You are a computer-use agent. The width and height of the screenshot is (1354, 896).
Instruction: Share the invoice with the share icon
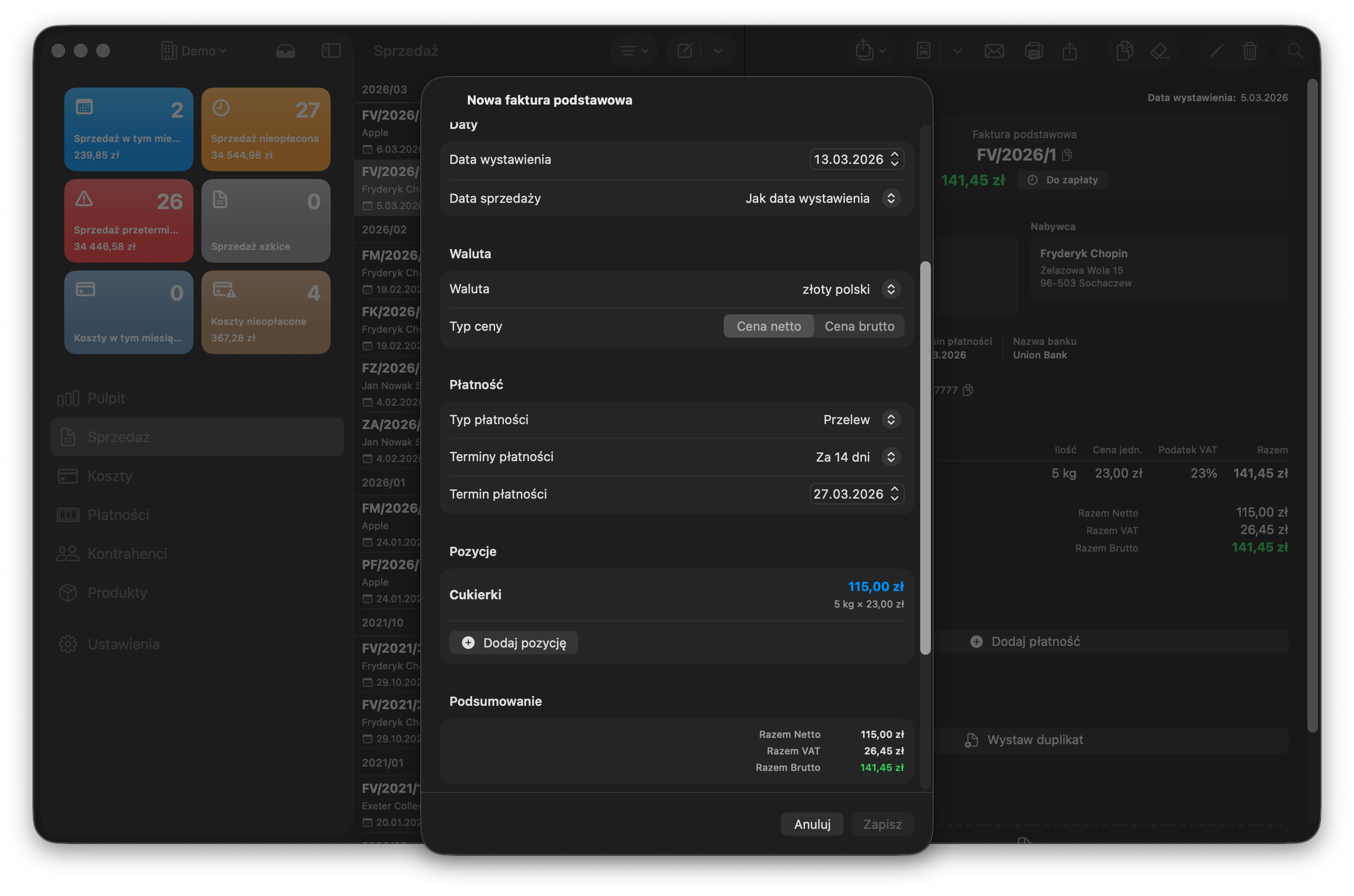1070,51
